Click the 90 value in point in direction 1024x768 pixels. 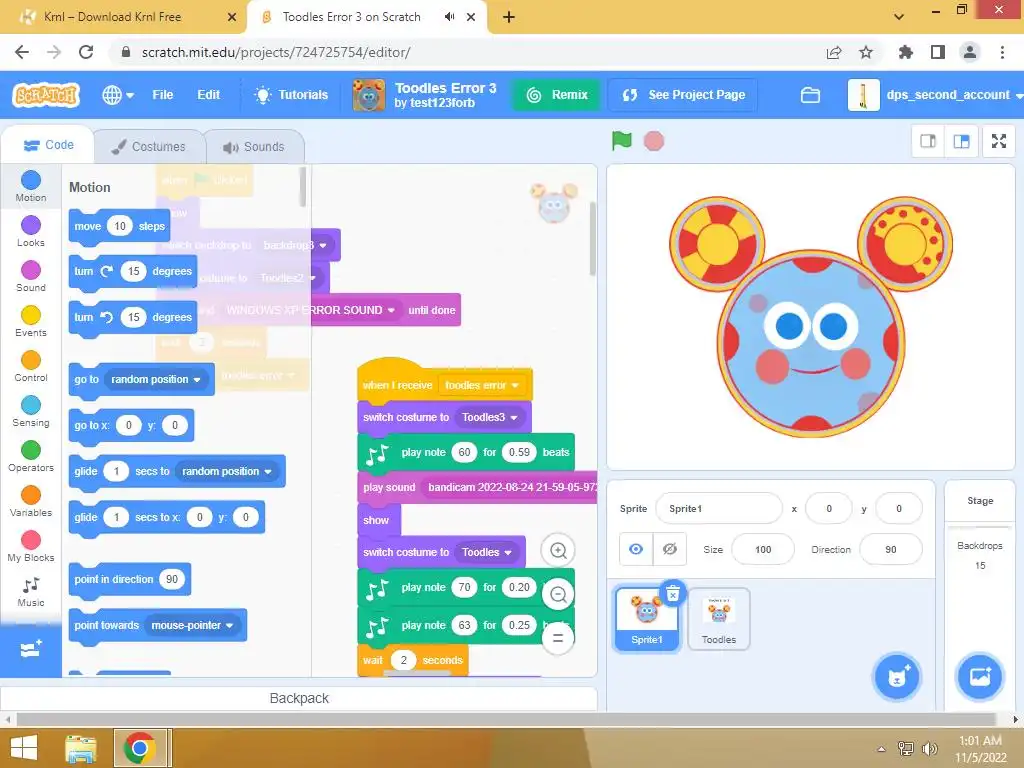coord(172,579)
